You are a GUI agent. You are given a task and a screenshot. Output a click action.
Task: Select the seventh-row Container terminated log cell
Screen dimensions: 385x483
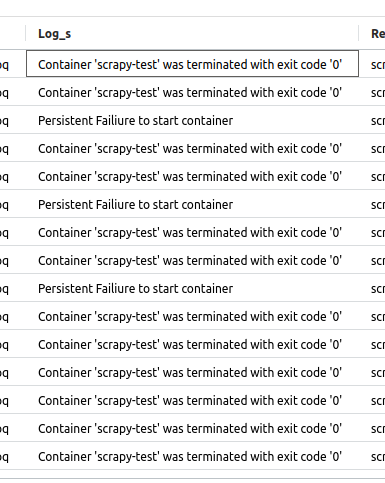pyautogui.click(x=192, y=232)
